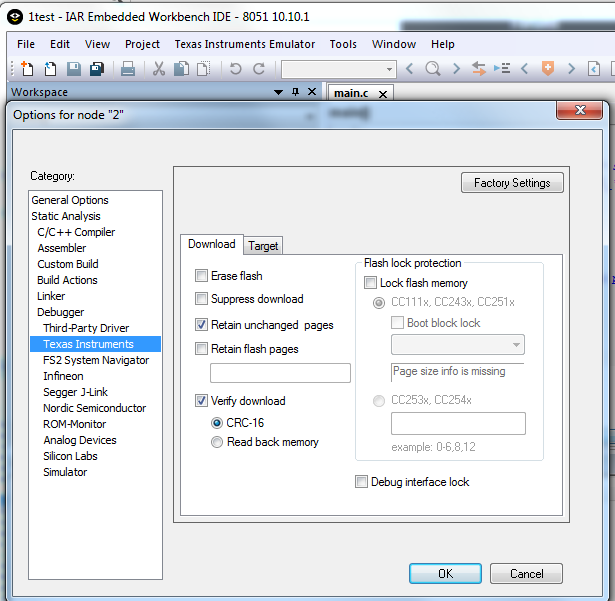This screenshot has width=615, height=601.
Task: Click the Redo toolbar icon
Action: [x=259, y=69]
